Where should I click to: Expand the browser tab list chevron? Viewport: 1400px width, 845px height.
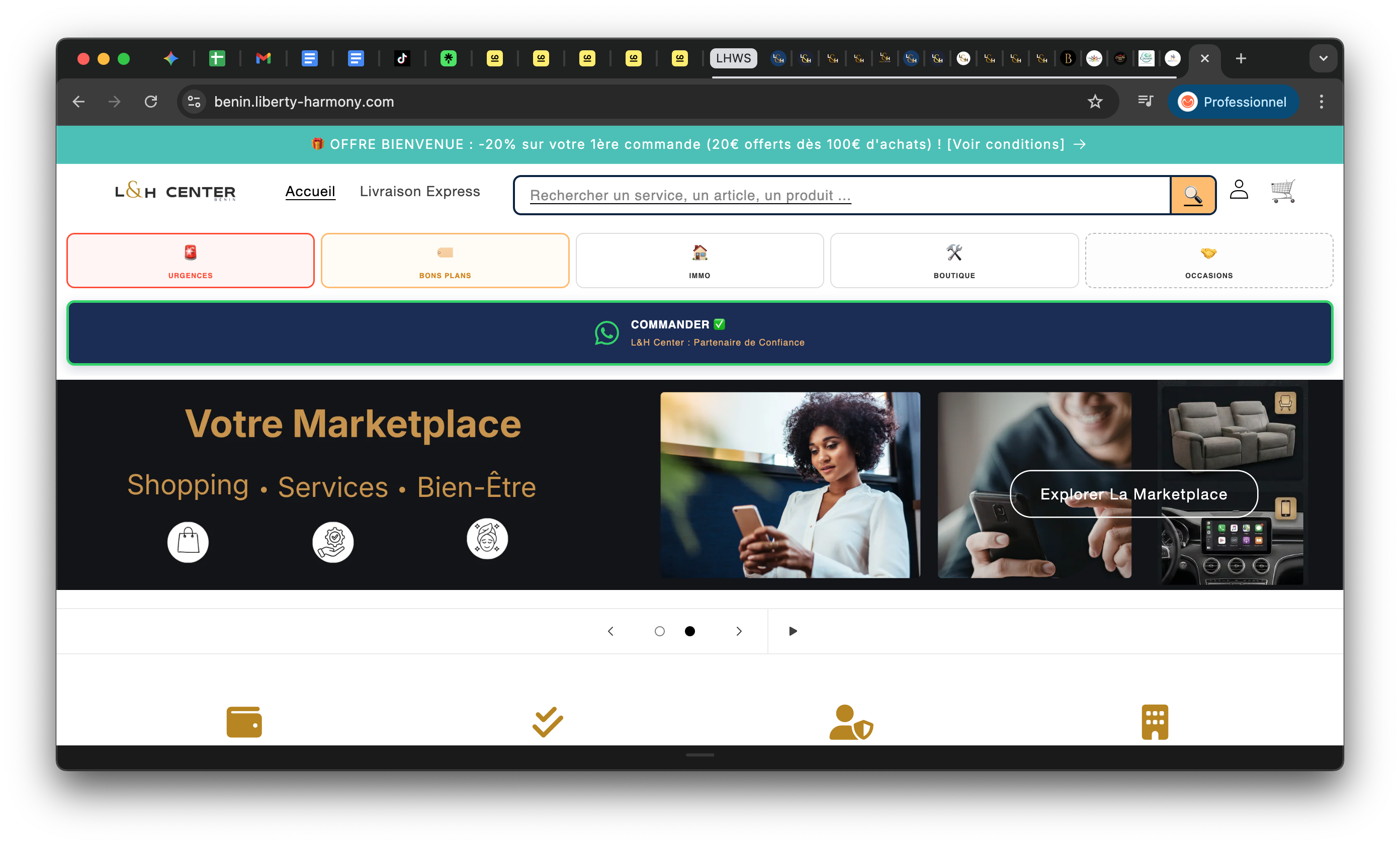tap(1323, 58)
